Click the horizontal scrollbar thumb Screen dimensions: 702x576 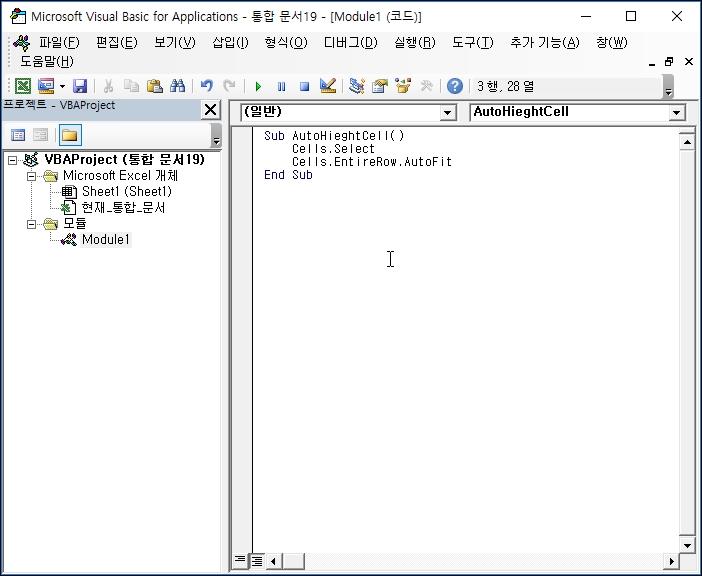pyautogui.click(x=294, y=561)
